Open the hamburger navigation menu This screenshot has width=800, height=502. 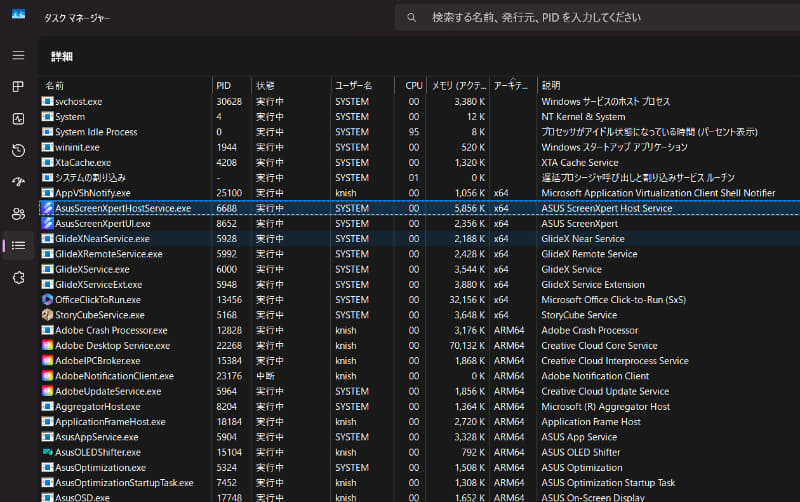click(x=18, y=55)
